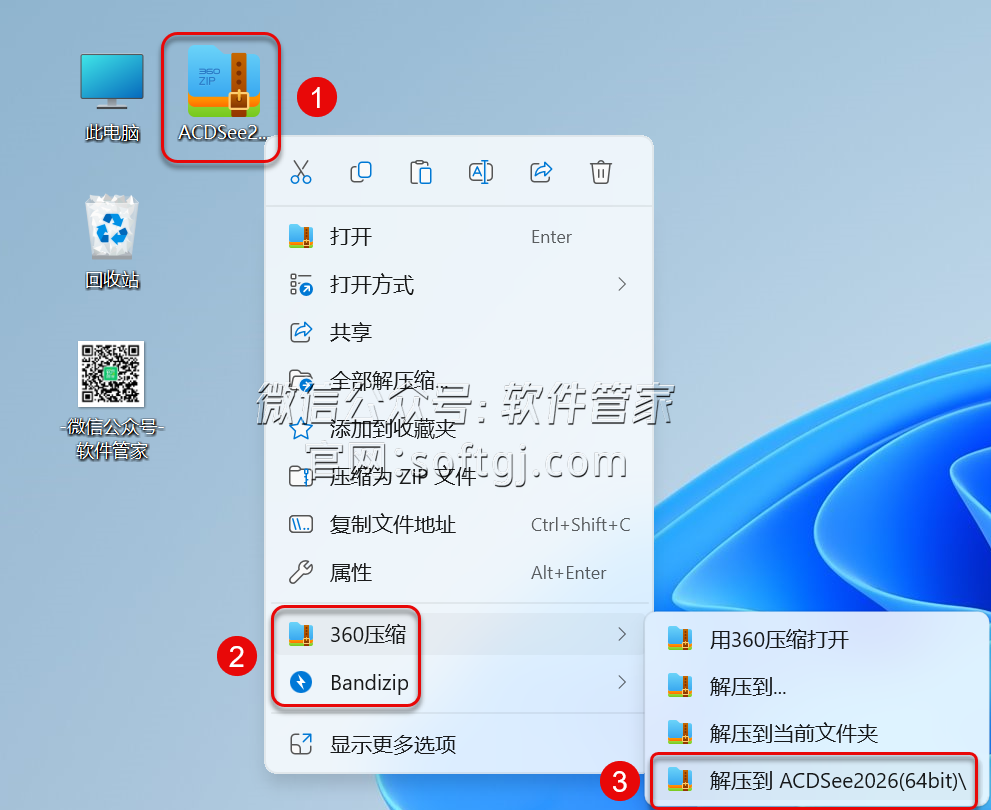Expand the arrow beside 360压缩

click(x=622, y=634)
